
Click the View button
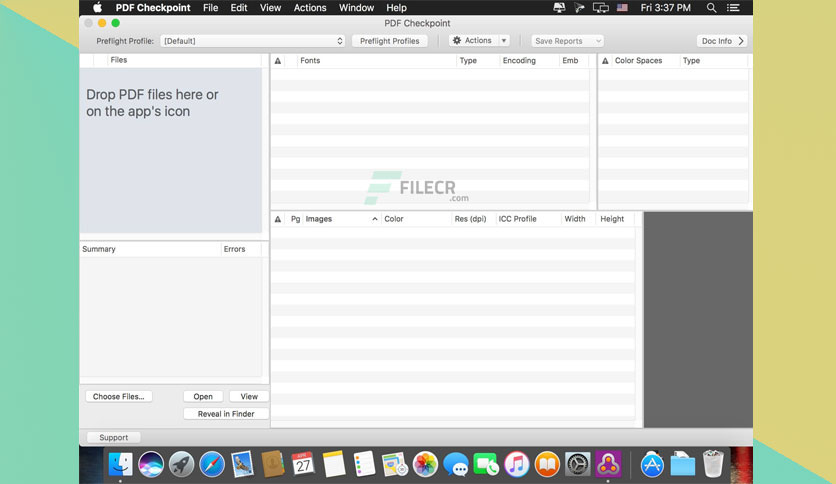248,397
